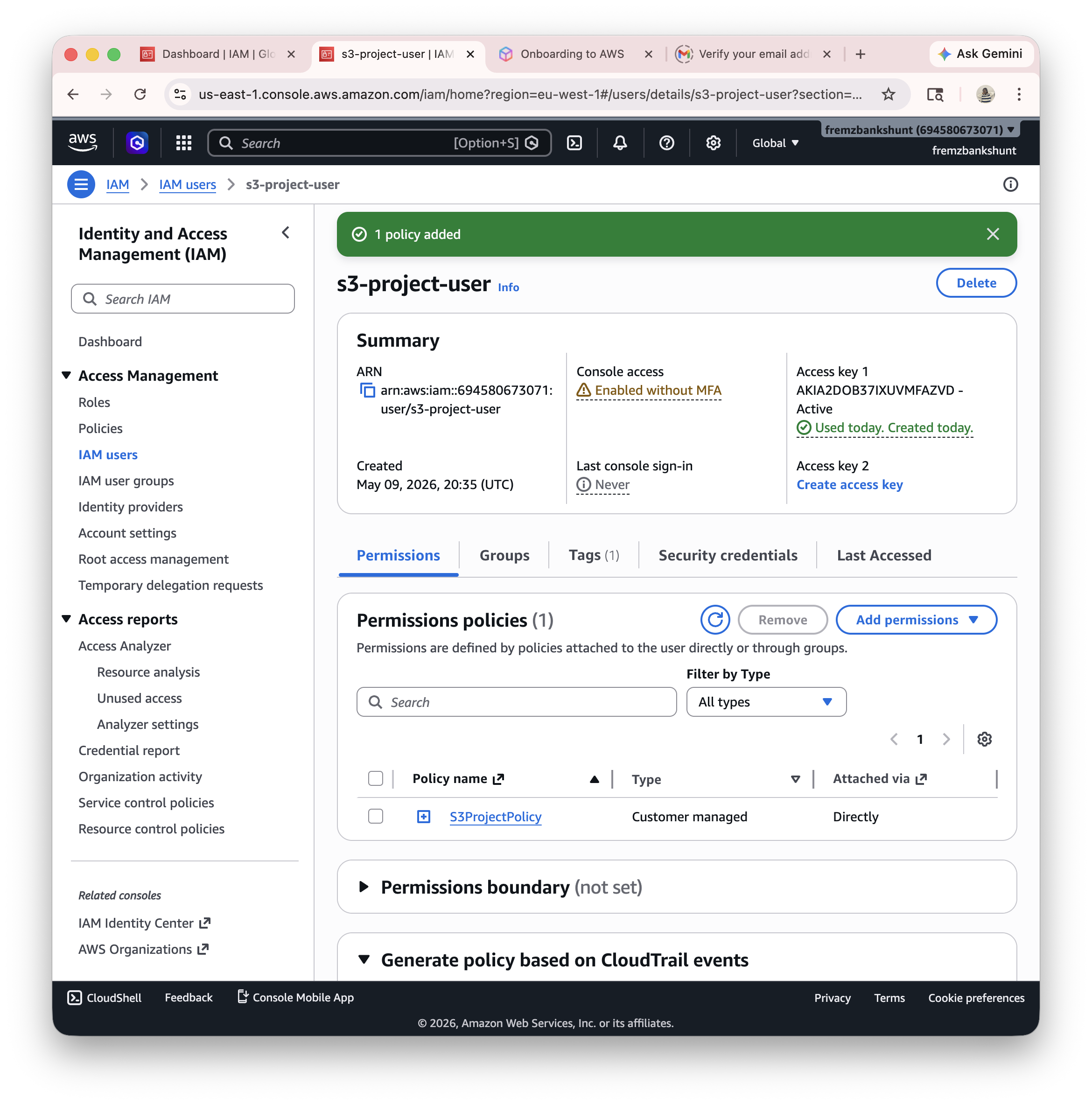Go back in browser history

[x=73, y=94]
